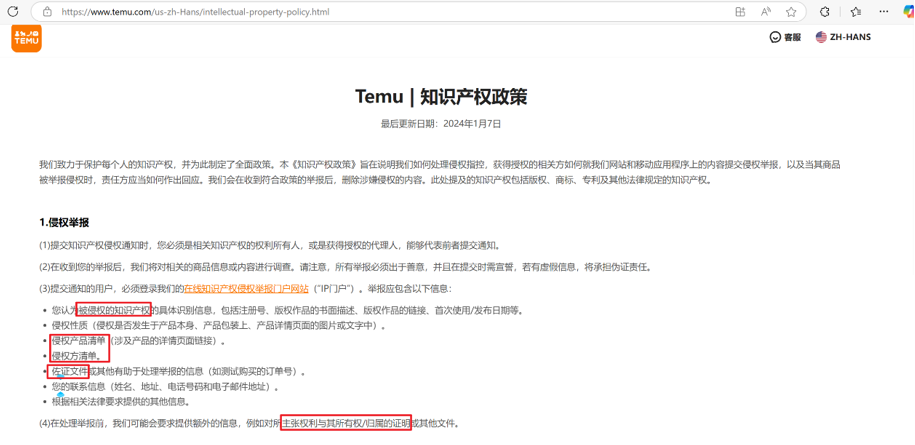Click paragraph starting (2)在收到您的举报后
The image size is (915, 445).
tap(345, 267)
